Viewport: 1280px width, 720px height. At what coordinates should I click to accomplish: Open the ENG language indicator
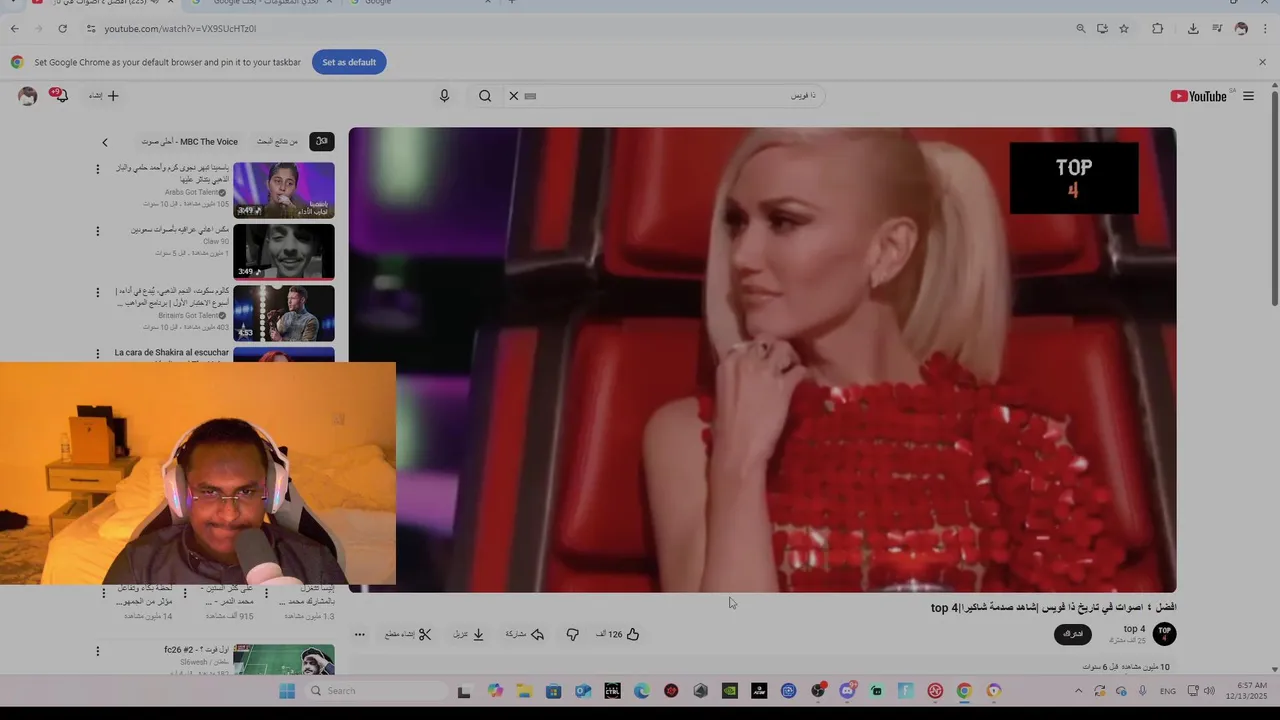(x=1168, y=691)
